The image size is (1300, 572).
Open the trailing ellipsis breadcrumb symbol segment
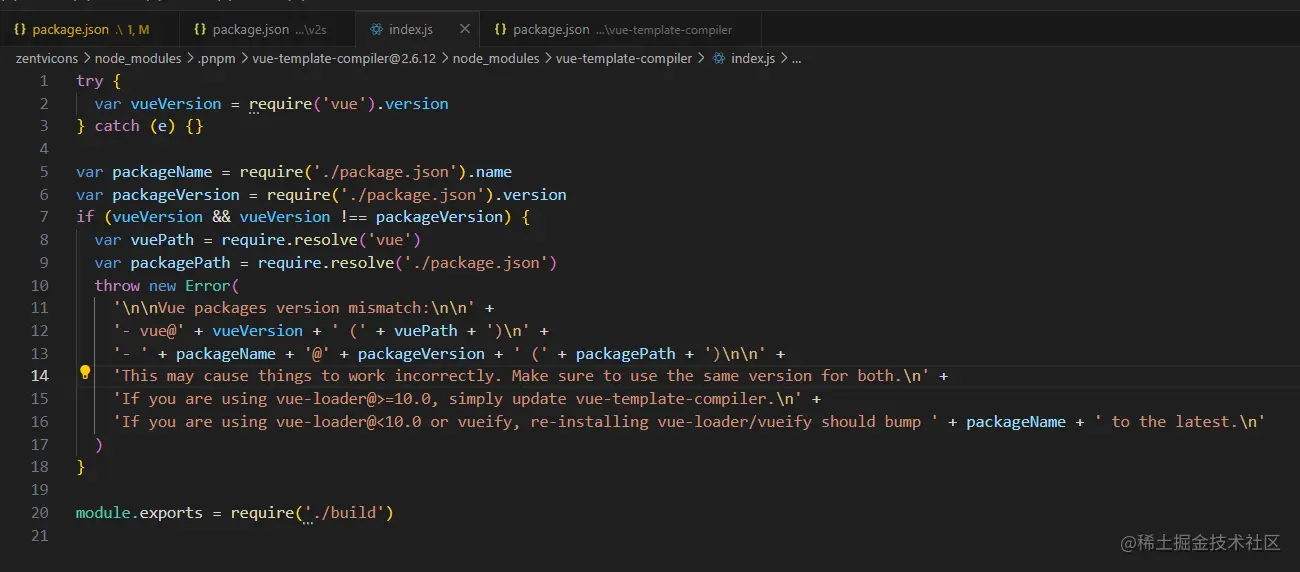pos(796,58)
